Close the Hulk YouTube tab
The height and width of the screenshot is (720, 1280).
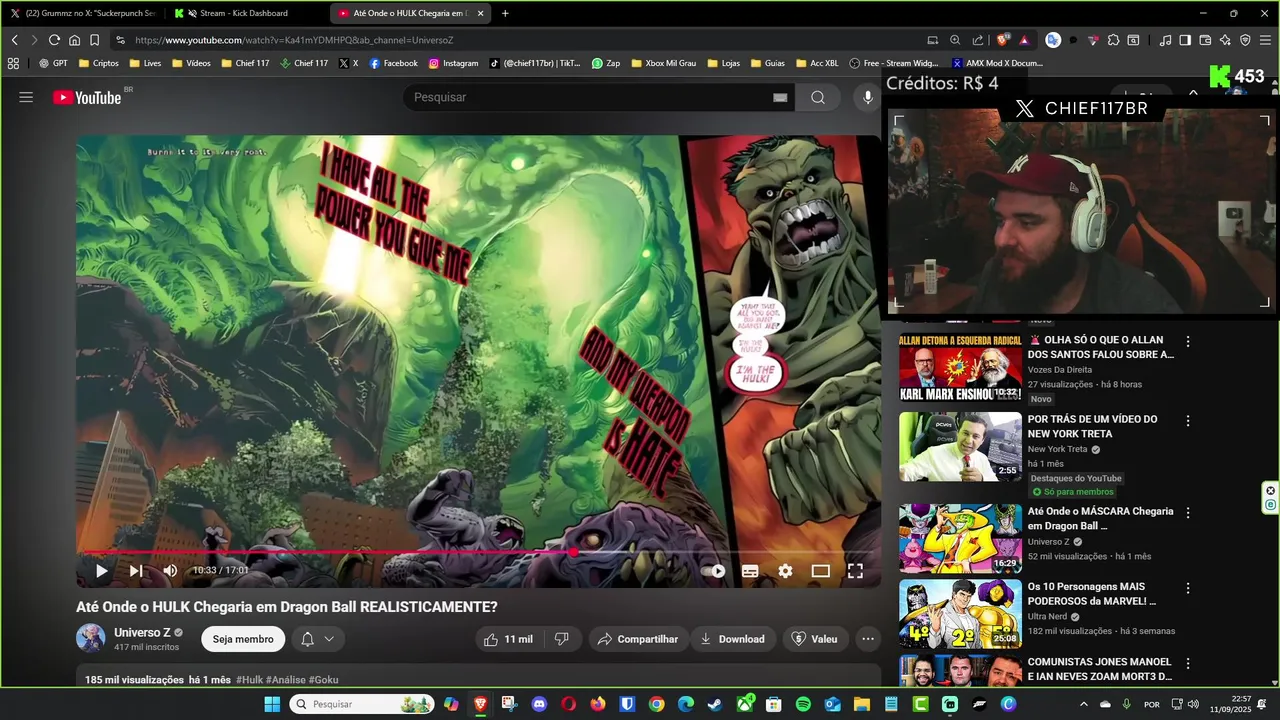tap(481, 13)
